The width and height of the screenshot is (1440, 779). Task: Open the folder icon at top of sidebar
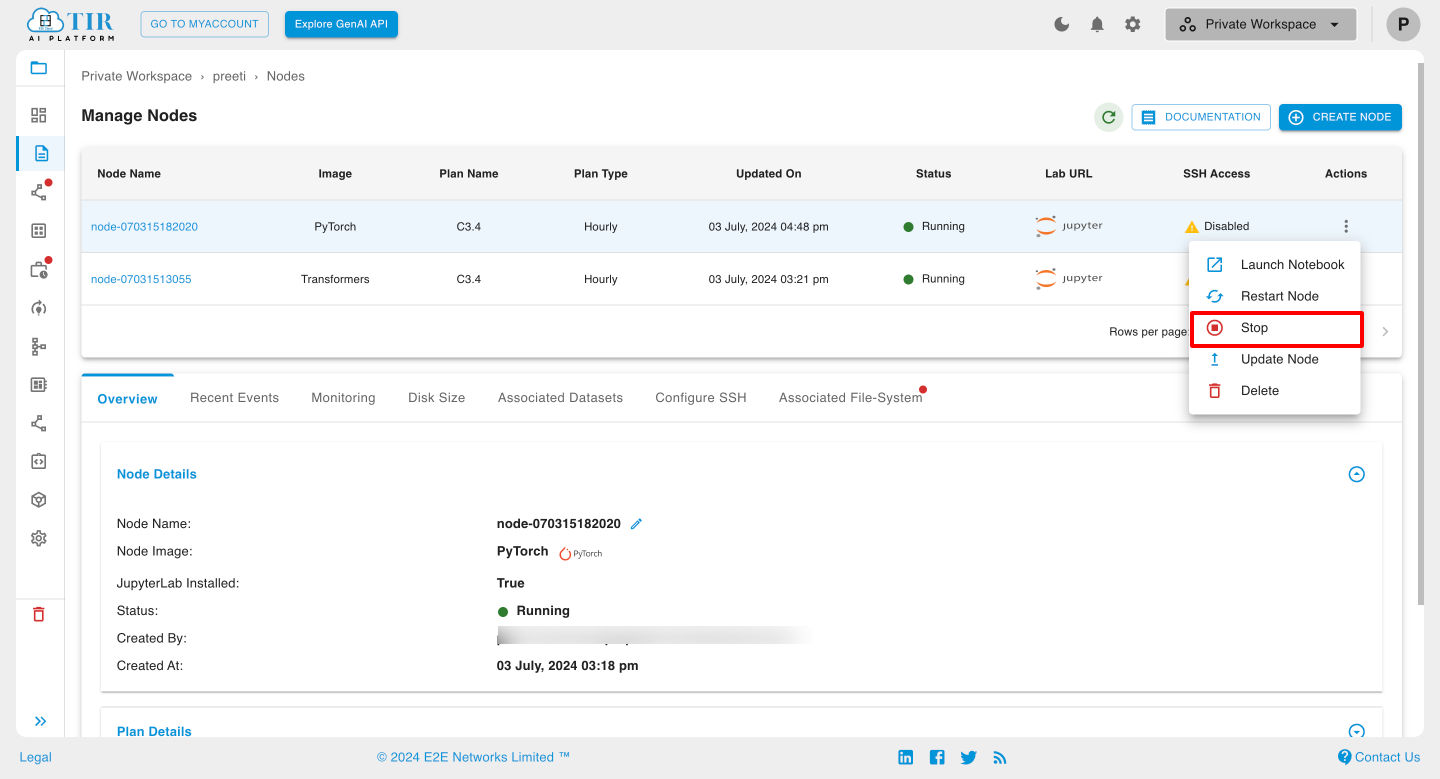point(39,68)
